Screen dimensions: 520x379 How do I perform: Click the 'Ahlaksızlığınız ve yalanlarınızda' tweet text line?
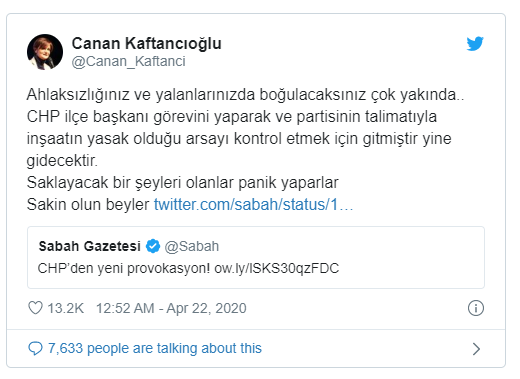[245, 95]
